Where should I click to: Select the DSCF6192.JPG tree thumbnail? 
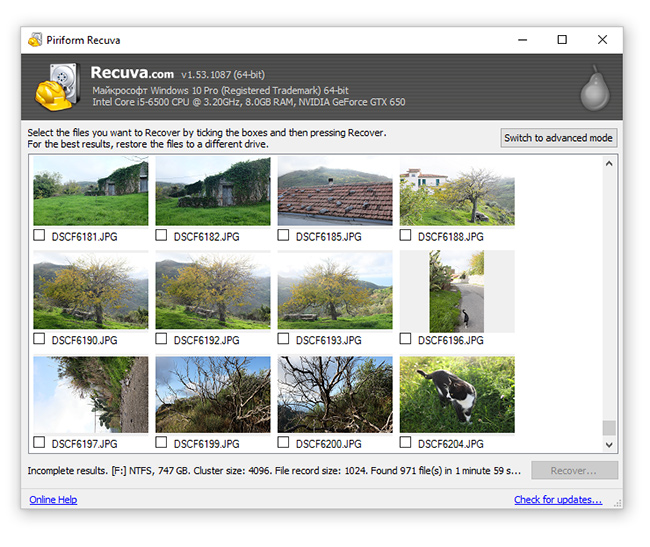[x=213, y=290]
